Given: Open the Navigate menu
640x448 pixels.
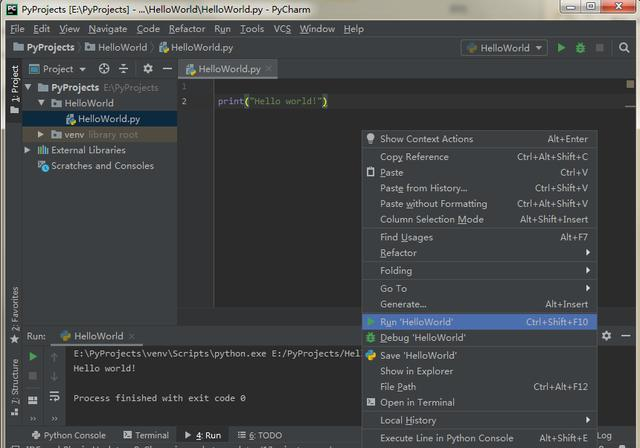Looking at the screenshot, I should point(108,29).
